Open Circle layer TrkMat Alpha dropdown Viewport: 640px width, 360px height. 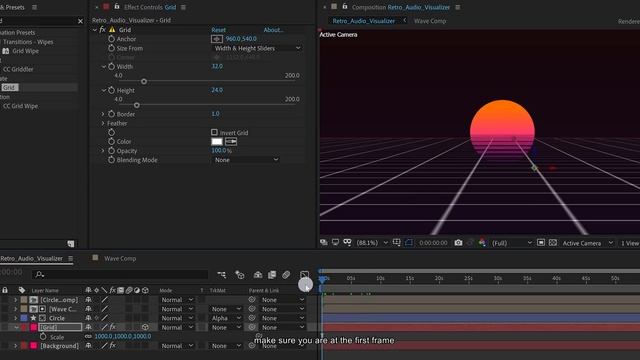click(x=226, y=318)
